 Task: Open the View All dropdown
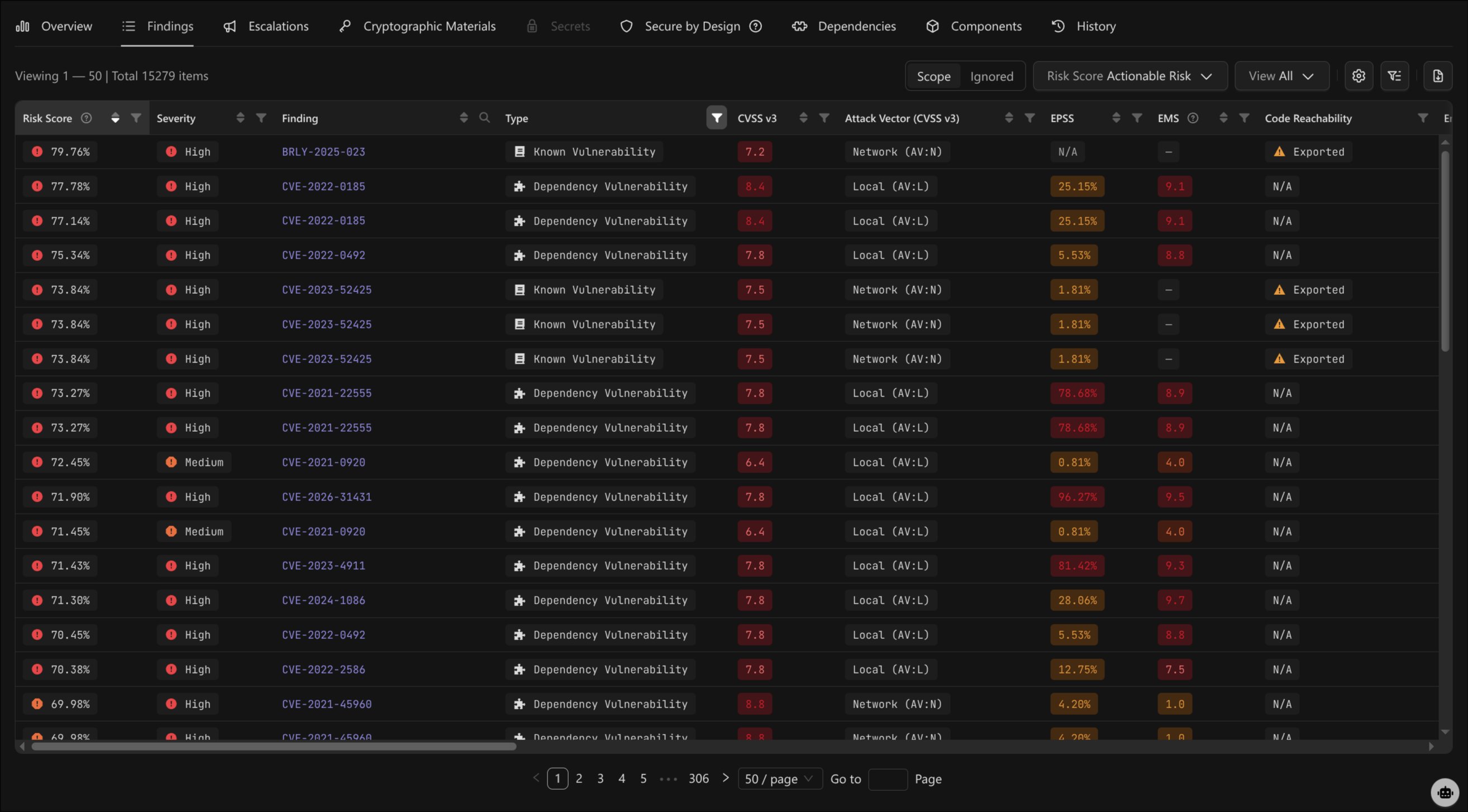click(1281, 76)
